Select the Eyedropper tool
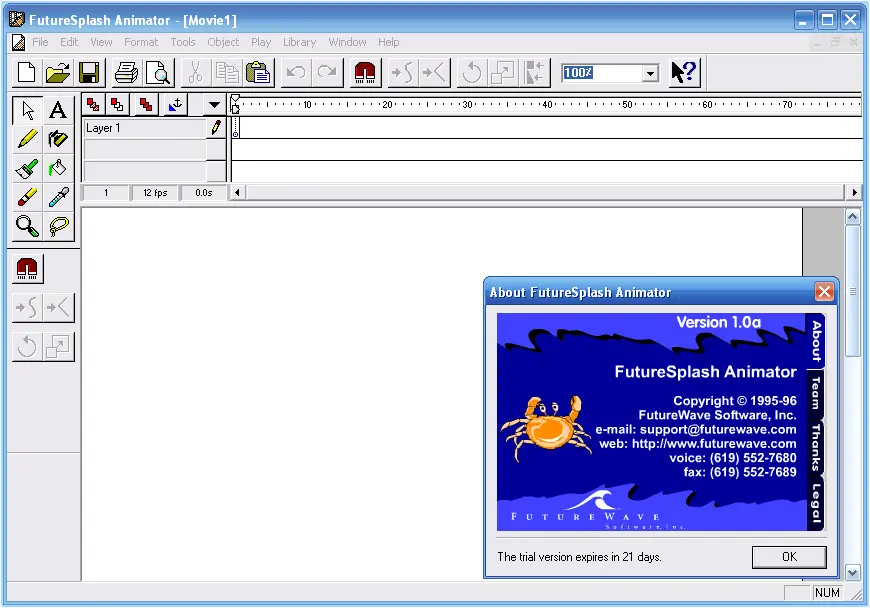870x608 pixels. click(57, 197)
